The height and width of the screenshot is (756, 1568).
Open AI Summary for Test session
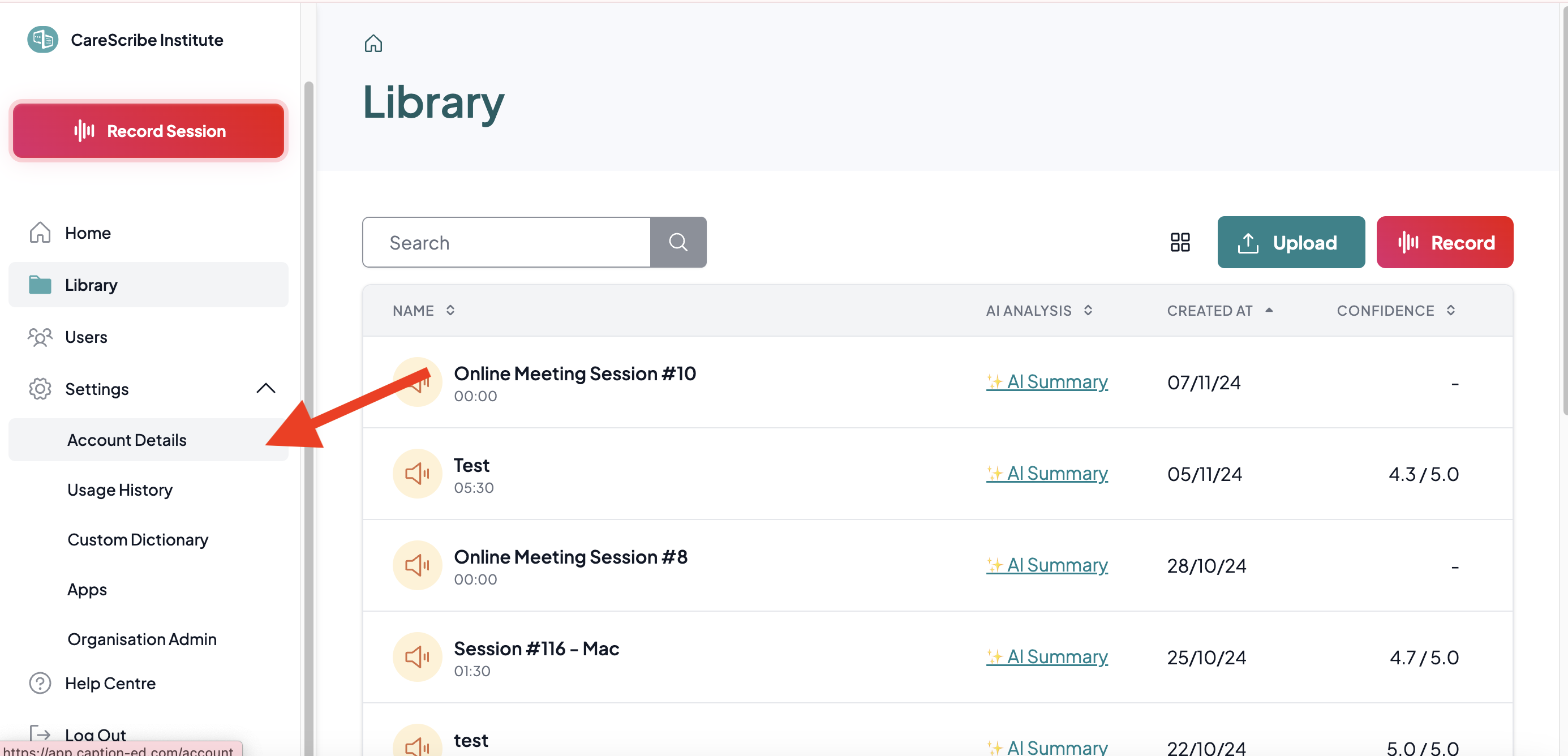tap(1047, 474)
